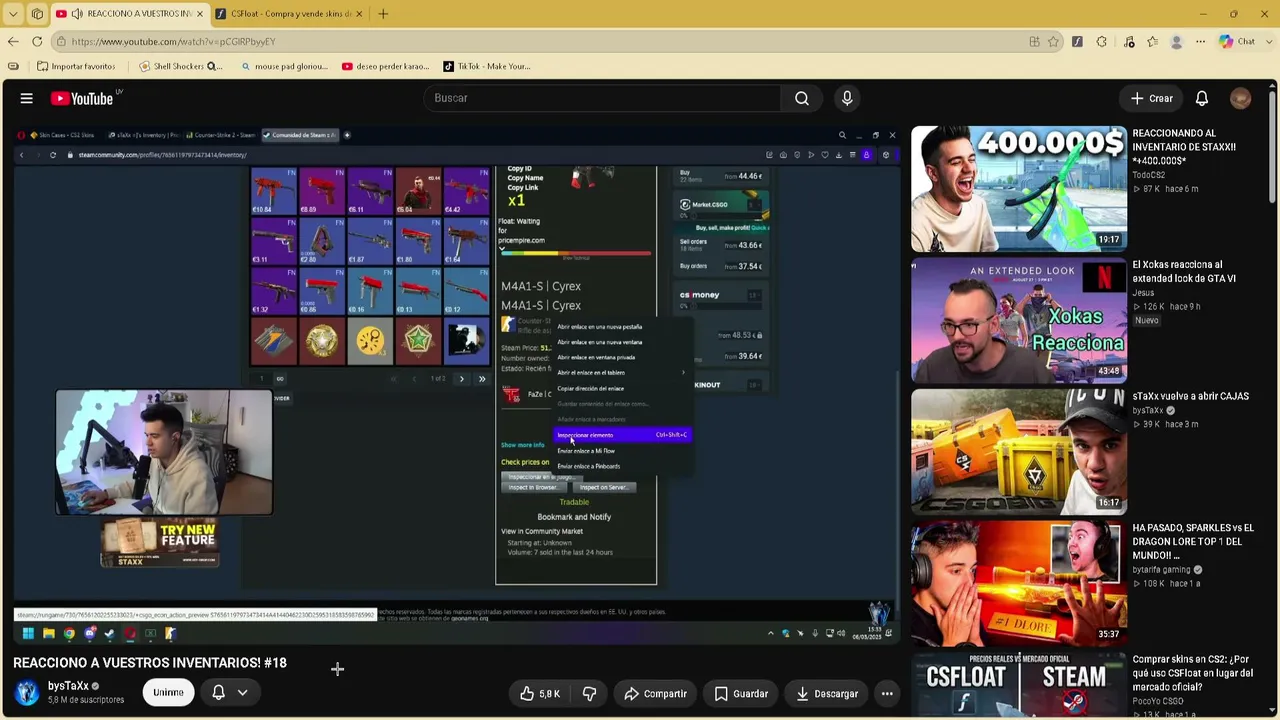Expand the subscription notification bell dropdown
Image resolution: width=1280 pixels, height=720 pixels.
(230, 692)
